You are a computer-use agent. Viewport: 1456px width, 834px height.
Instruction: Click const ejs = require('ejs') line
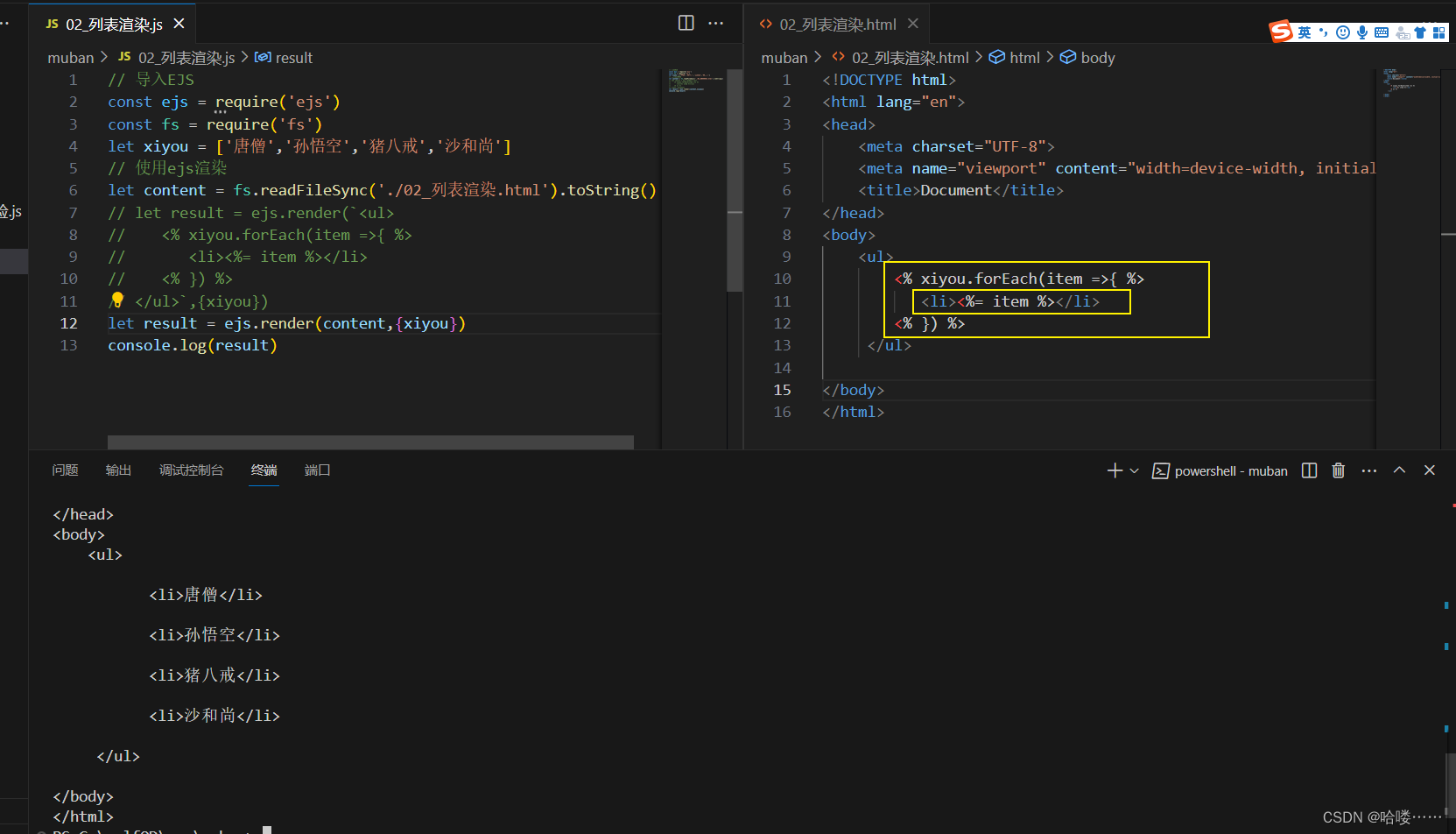tap(223, 102)
